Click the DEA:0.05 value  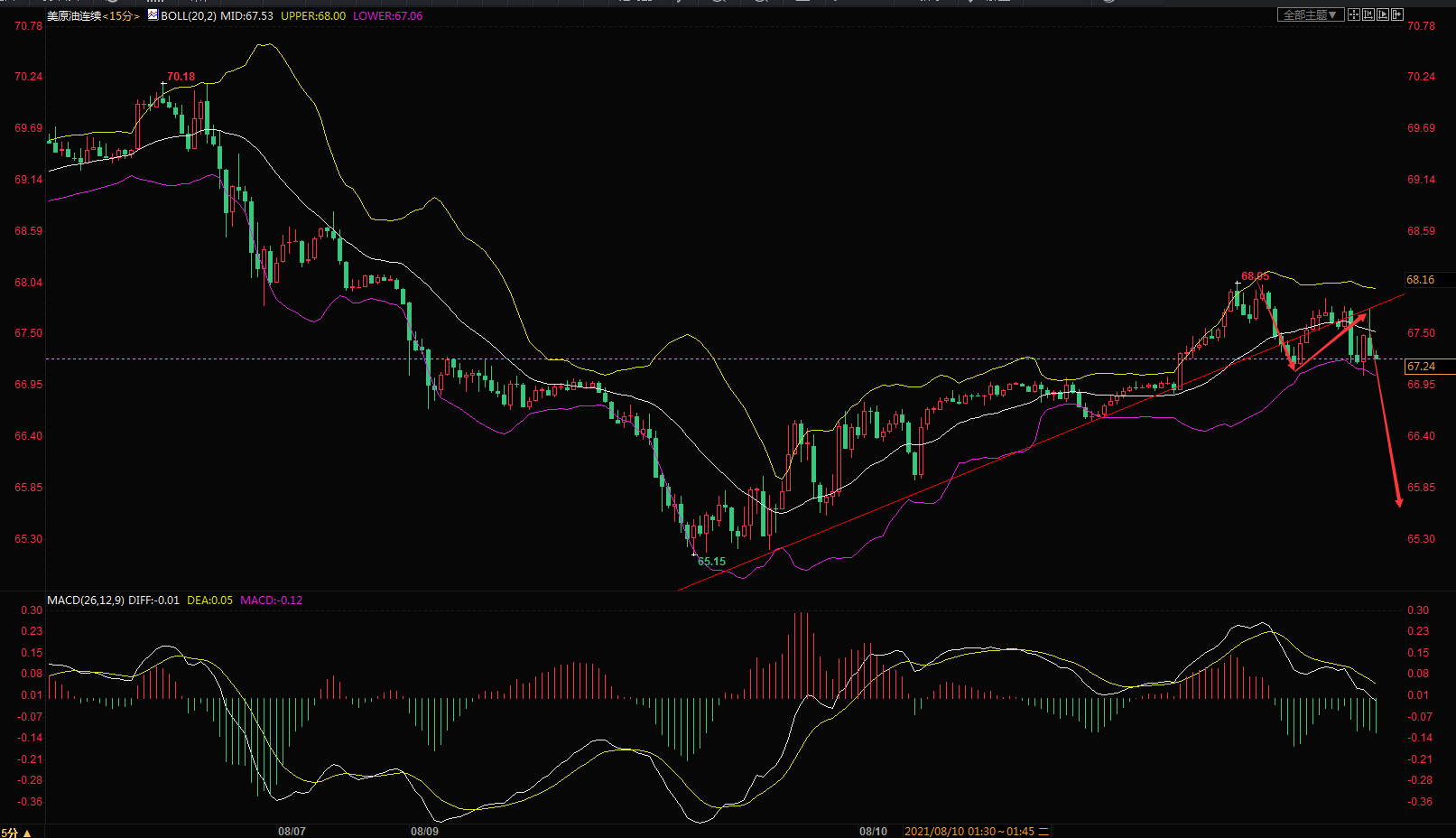click(x=209, y=601)
